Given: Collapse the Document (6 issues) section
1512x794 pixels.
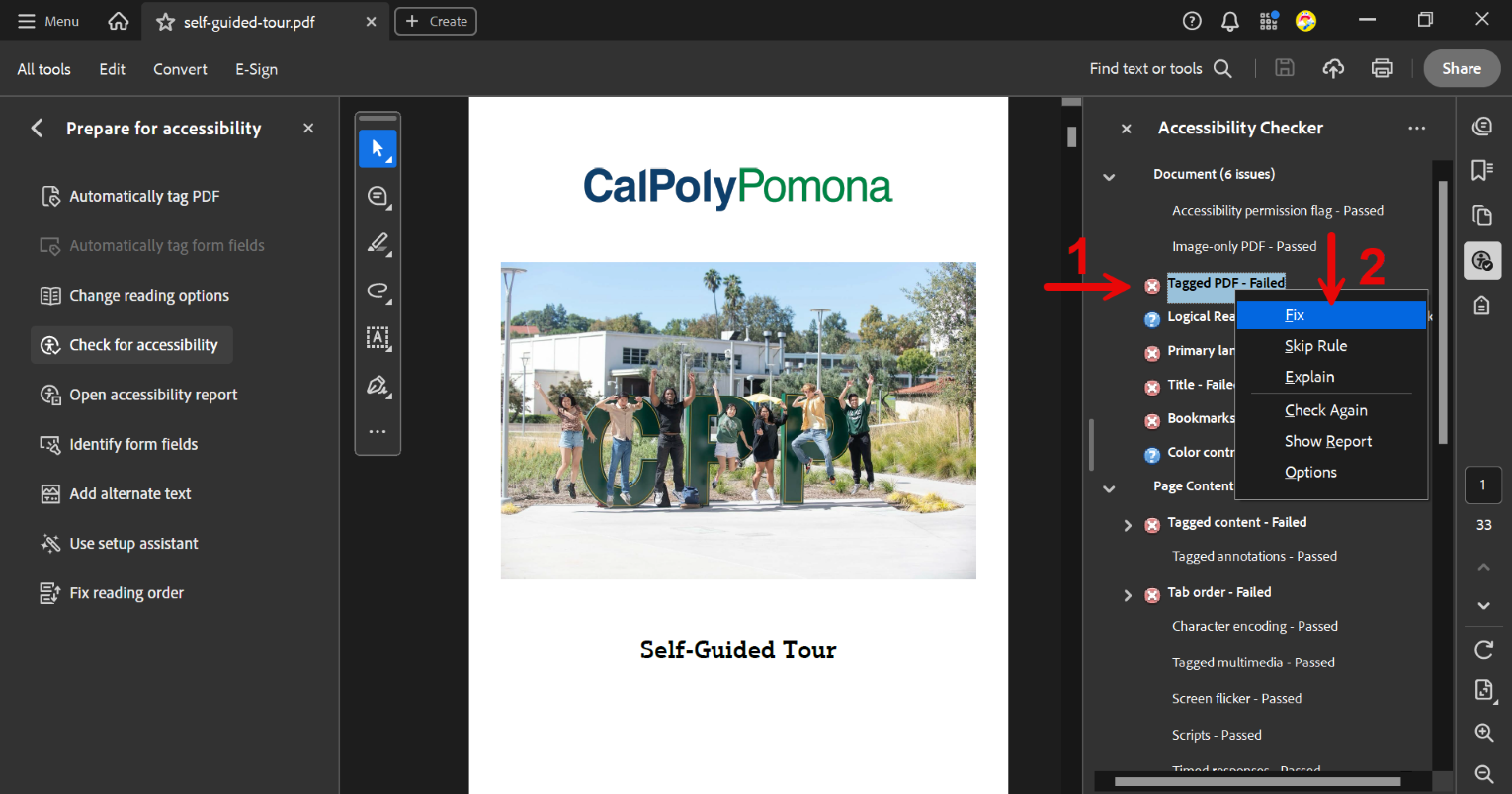Looking at the screenshot, I should 1109,176.
